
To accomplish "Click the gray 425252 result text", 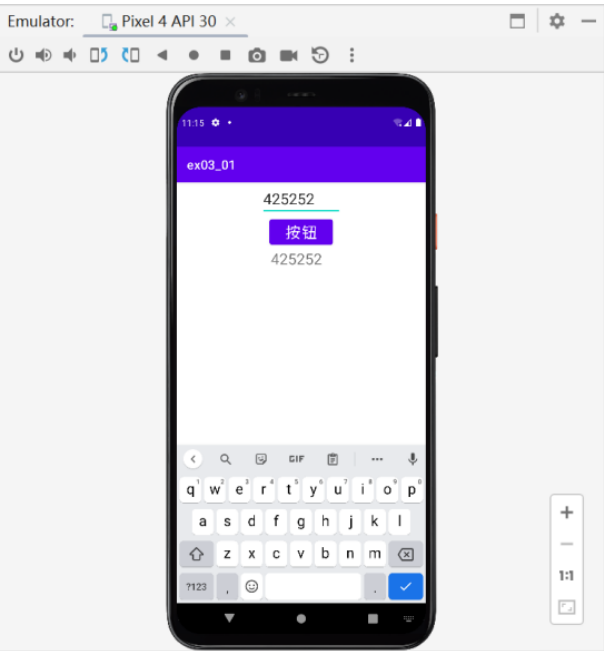I will pos(296,259).
